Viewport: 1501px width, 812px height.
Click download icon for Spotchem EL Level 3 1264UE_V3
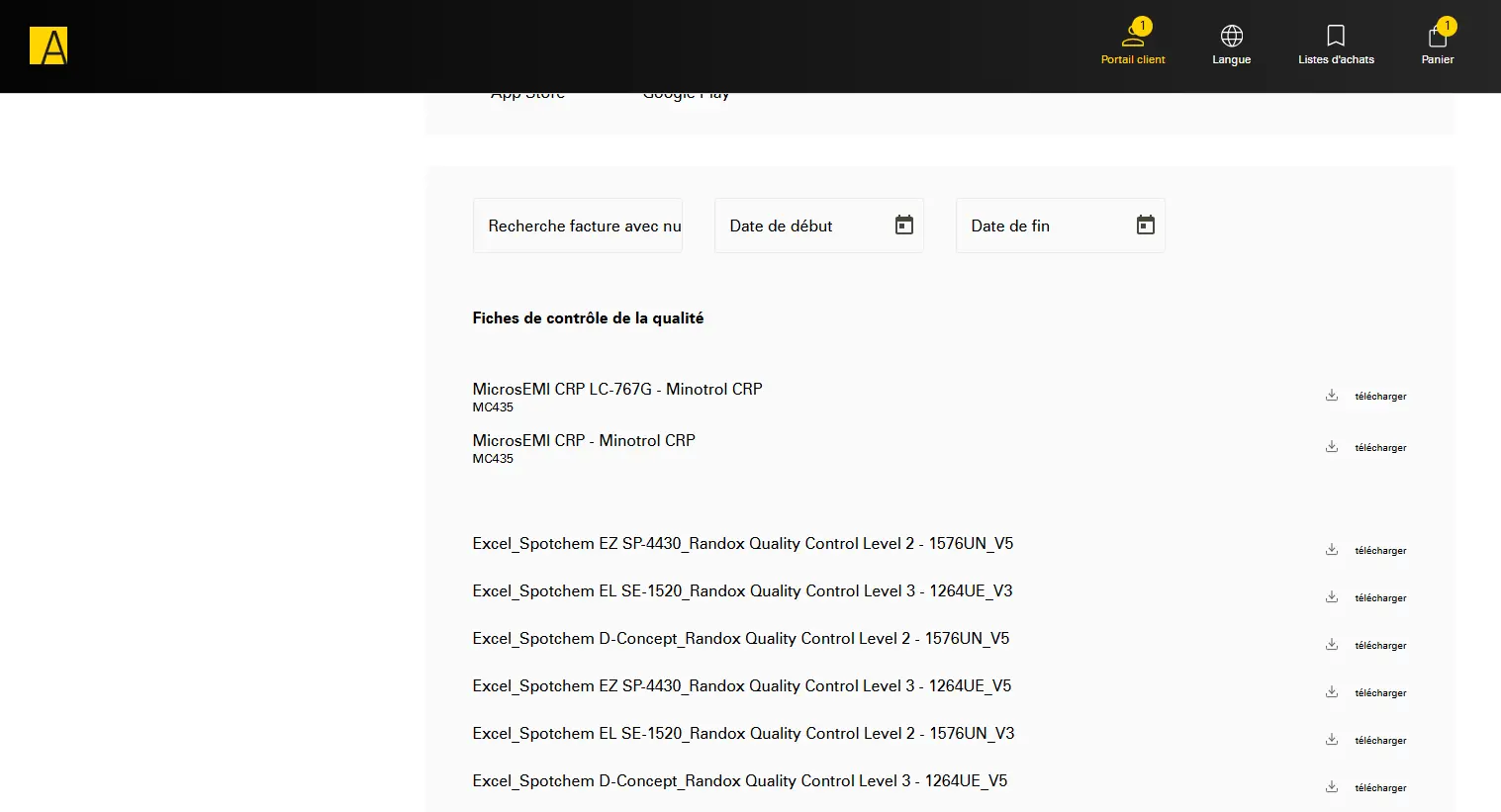(1332, 597)
